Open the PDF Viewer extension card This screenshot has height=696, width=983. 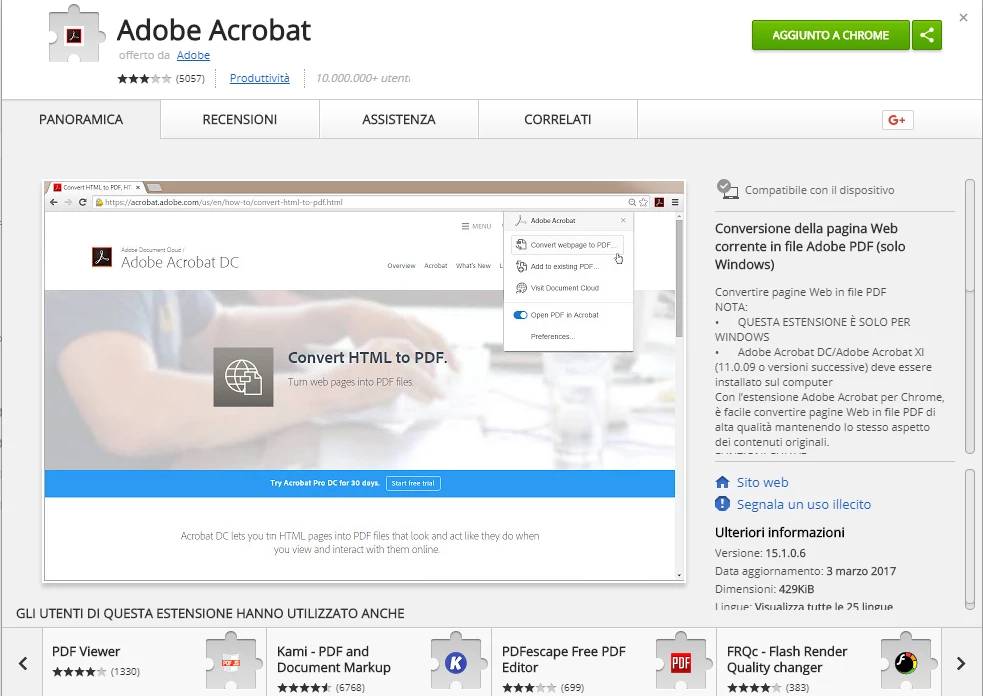pos(154,662)
